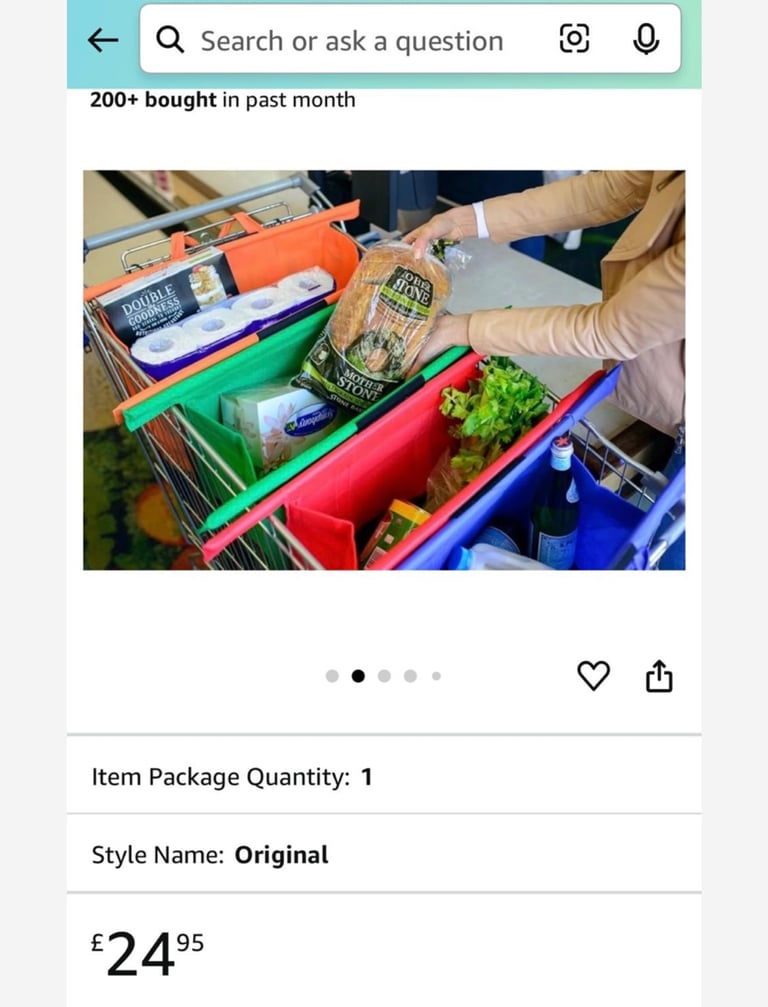This screenshot has width=768, height=1007.
Task: Open Style Name Original selector
Action: [384, 855]
